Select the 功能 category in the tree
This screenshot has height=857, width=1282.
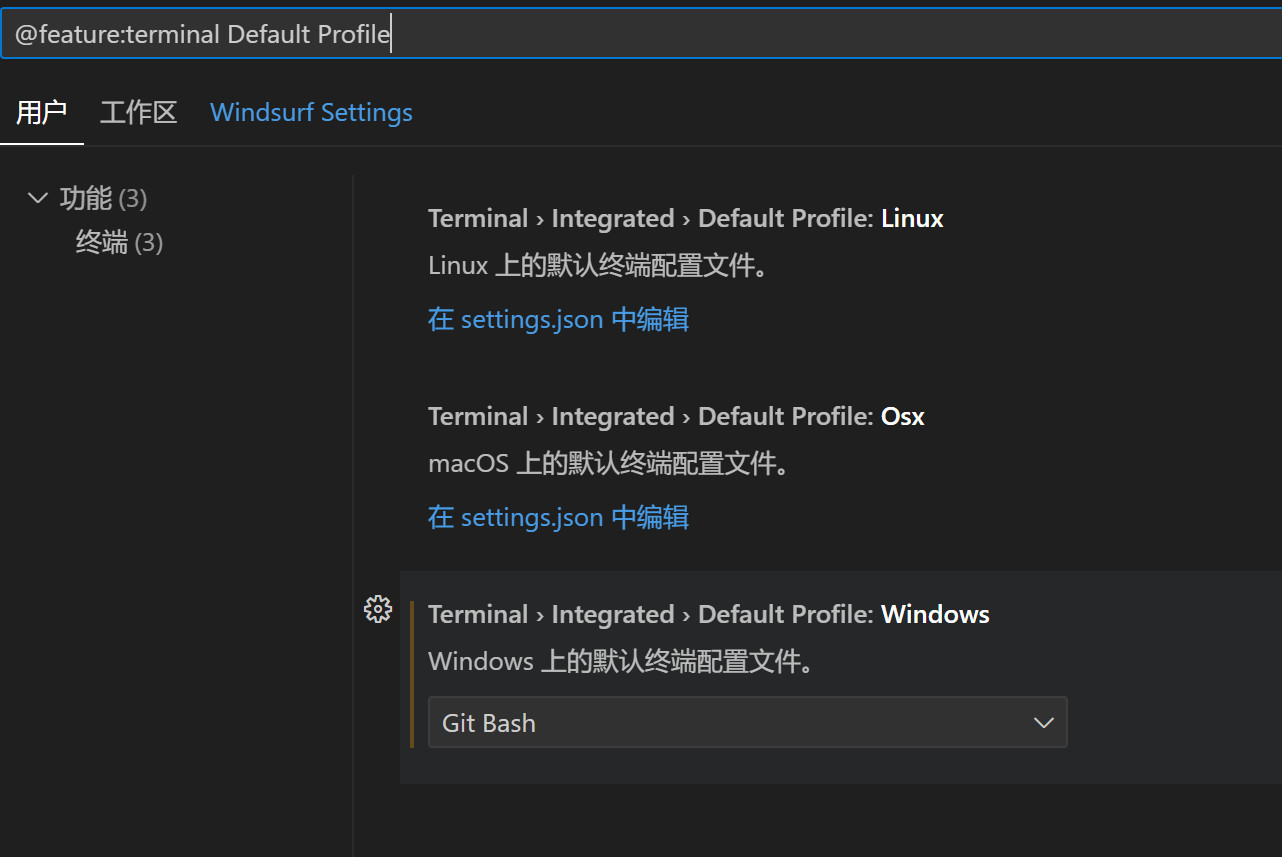coord(86,198)
